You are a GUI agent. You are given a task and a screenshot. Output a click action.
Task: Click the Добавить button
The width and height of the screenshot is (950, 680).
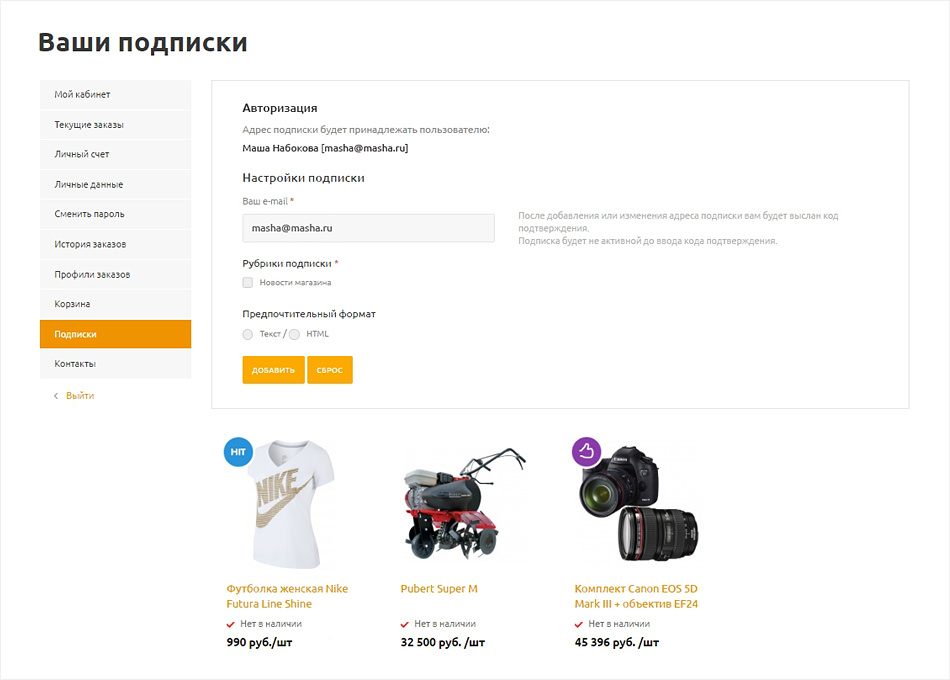[273, 370]
